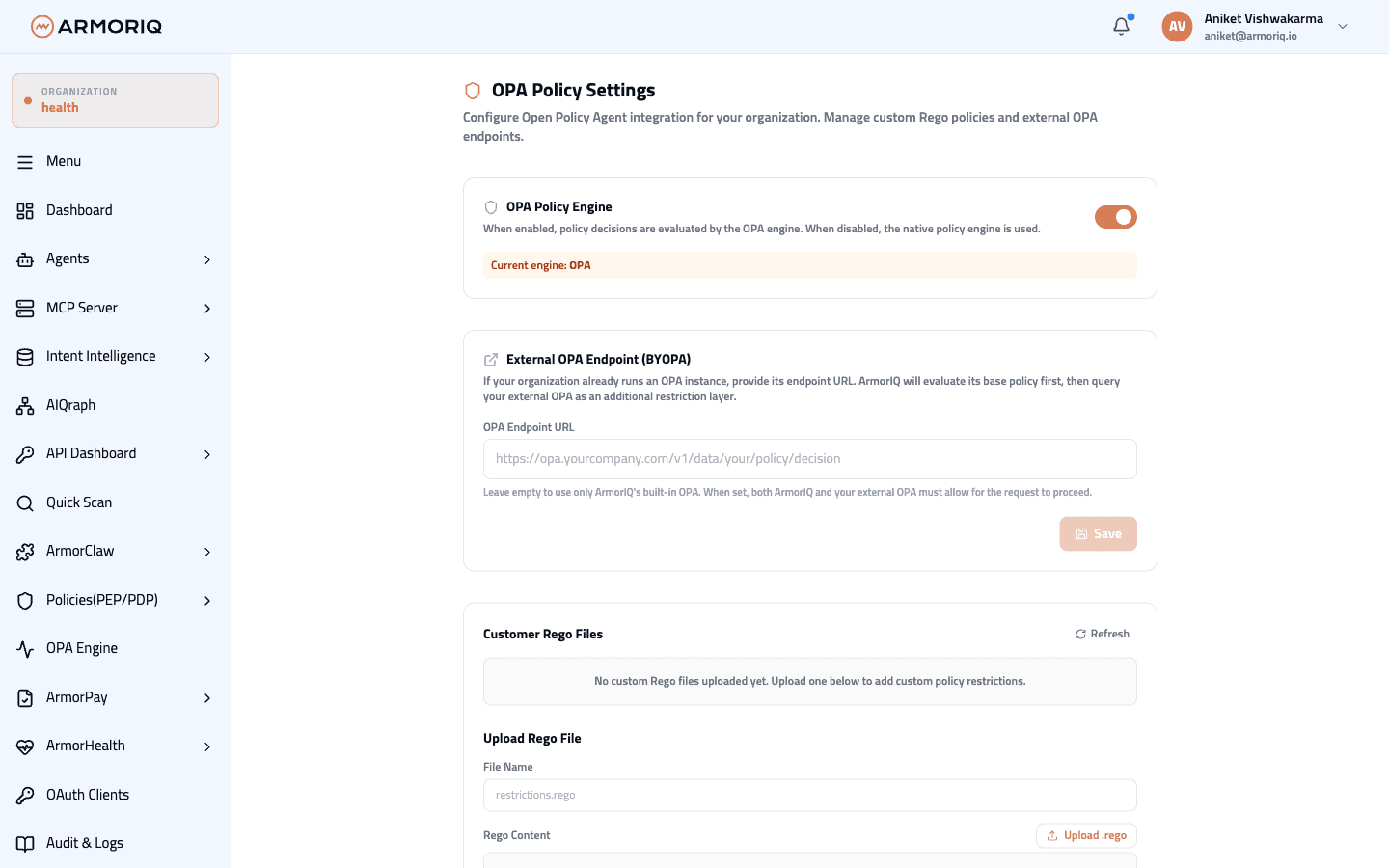The width and height of the screenshot is (1389, 868).
Task: Click 'No custom Rego files uploaded yet' message
Action: tap(809, 681)
